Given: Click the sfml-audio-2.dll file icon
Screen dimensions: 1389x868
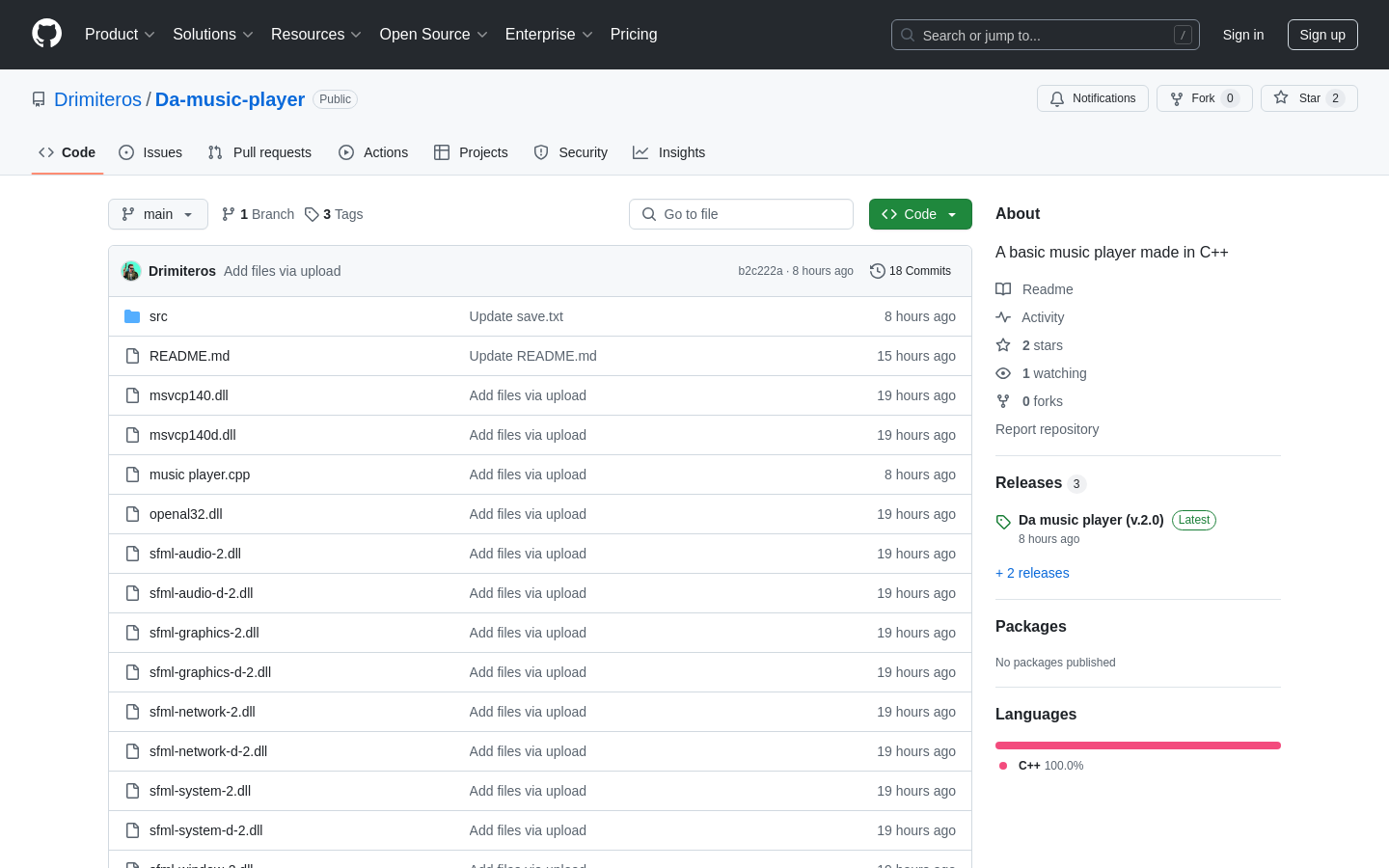Looking at the screenshot, I should click(132, 554).
